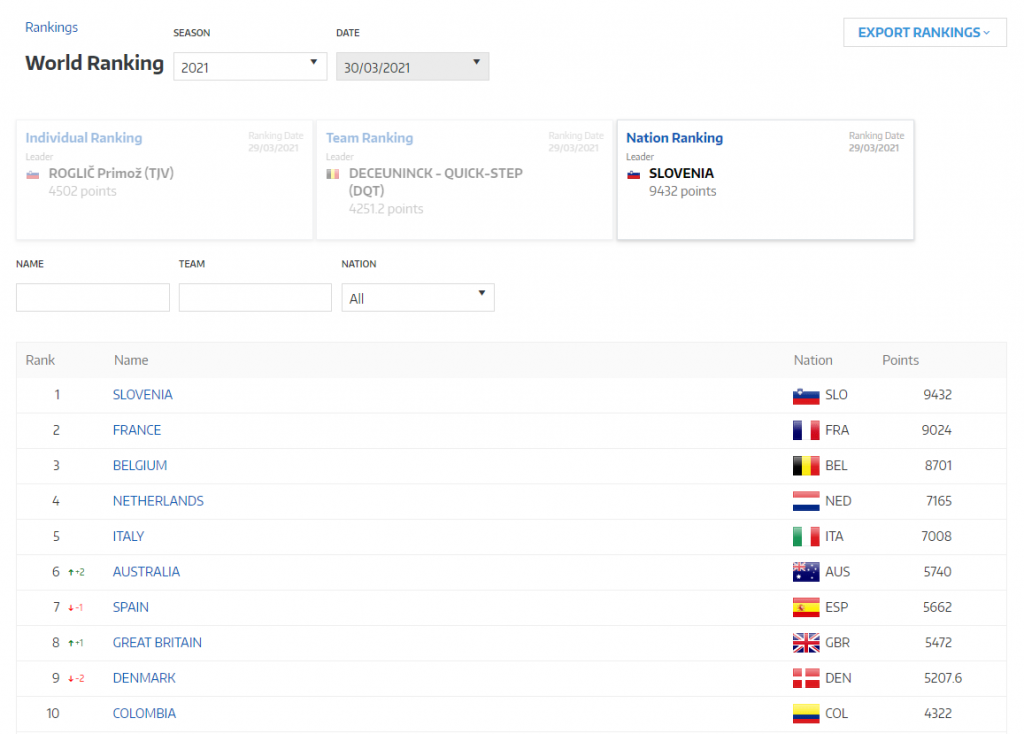Open the Season 2021 dropdown
Screen dimensions: 1024x734
pyautogui.click(x=250, y=67)
